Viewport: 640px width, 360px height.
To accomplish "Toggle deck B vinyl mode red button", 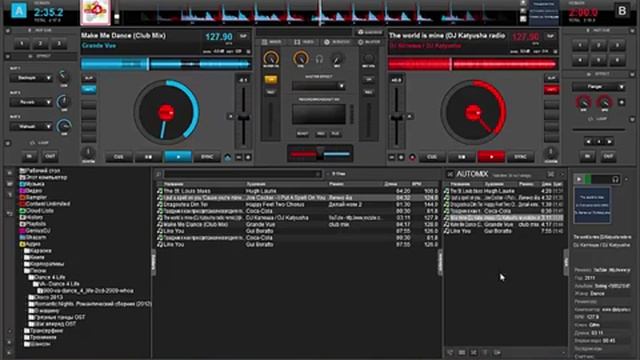I will 551,89.
